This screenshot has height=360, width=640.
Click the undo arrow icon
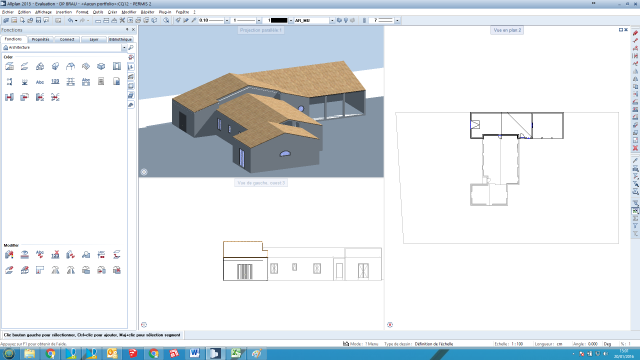pyautogui.click(x=70, y=20)
